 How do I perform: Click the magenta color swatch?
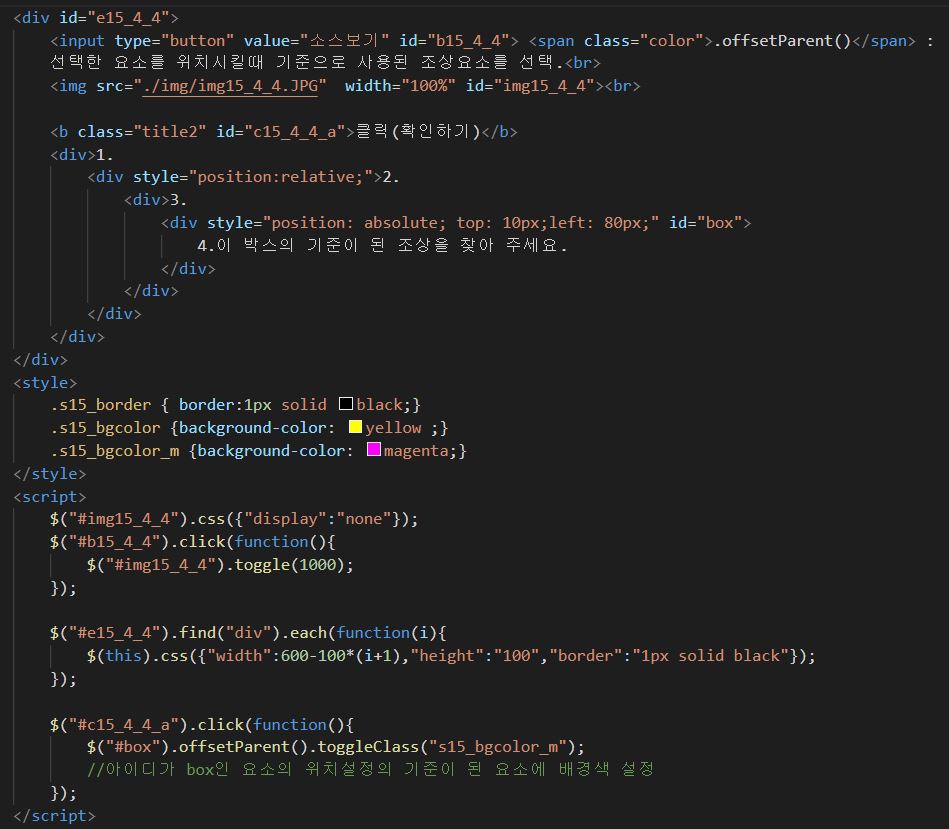374,451
